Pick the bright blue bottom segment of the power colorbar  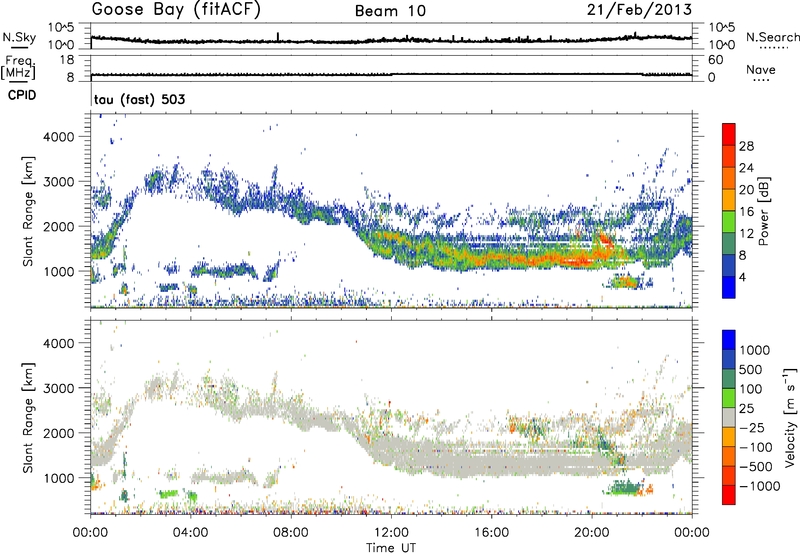tap(729, 287)
